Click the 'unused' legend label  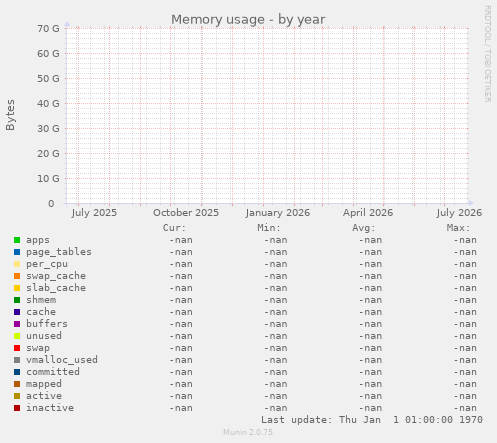(44, 336)
